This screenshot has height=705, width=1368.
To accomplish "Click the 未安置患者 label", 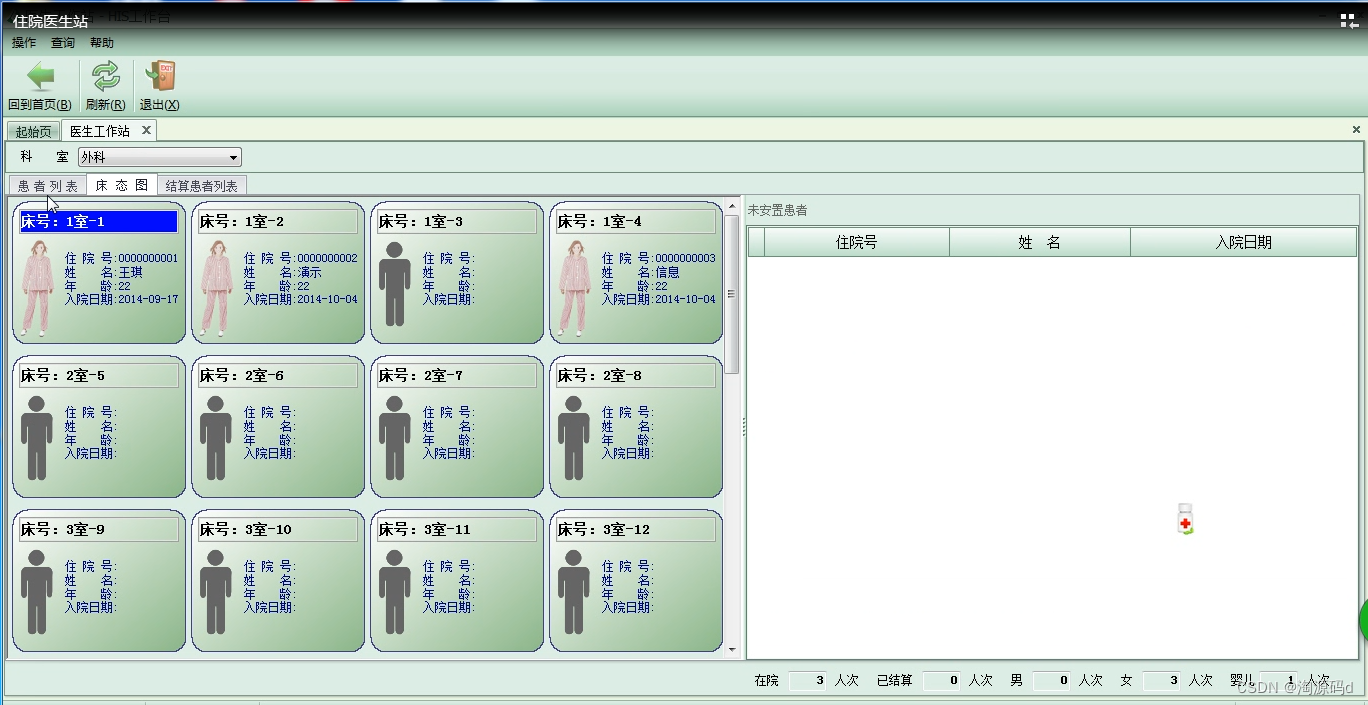I will 778,210.
